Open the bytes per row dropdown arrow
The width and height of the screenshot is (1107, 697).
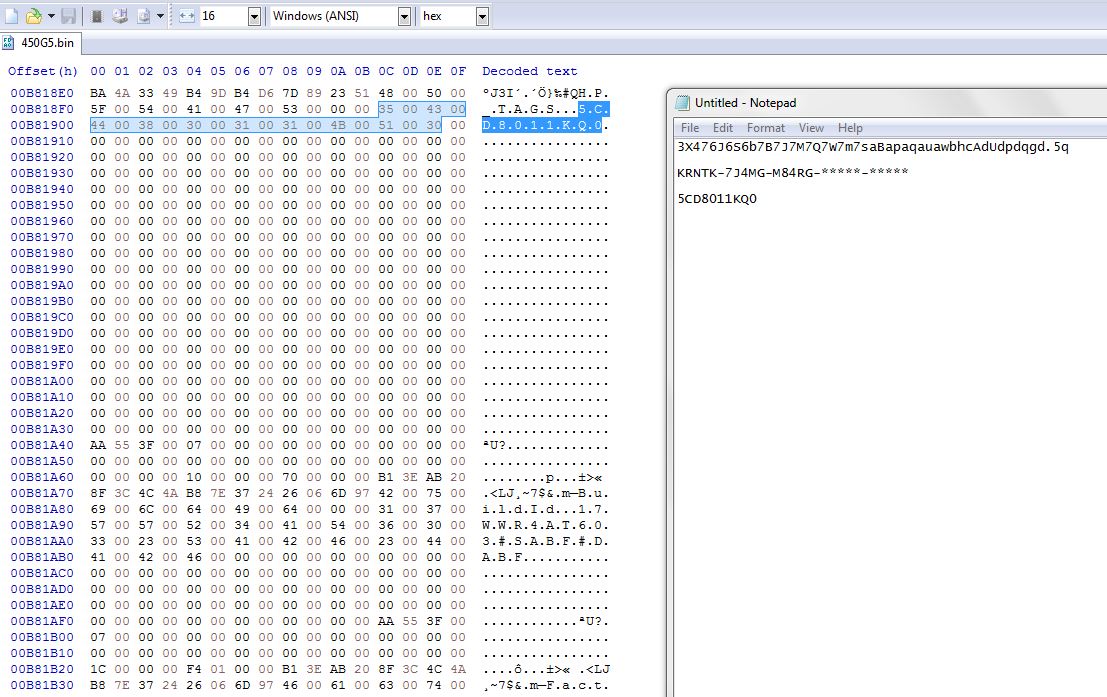coord(254,16)
